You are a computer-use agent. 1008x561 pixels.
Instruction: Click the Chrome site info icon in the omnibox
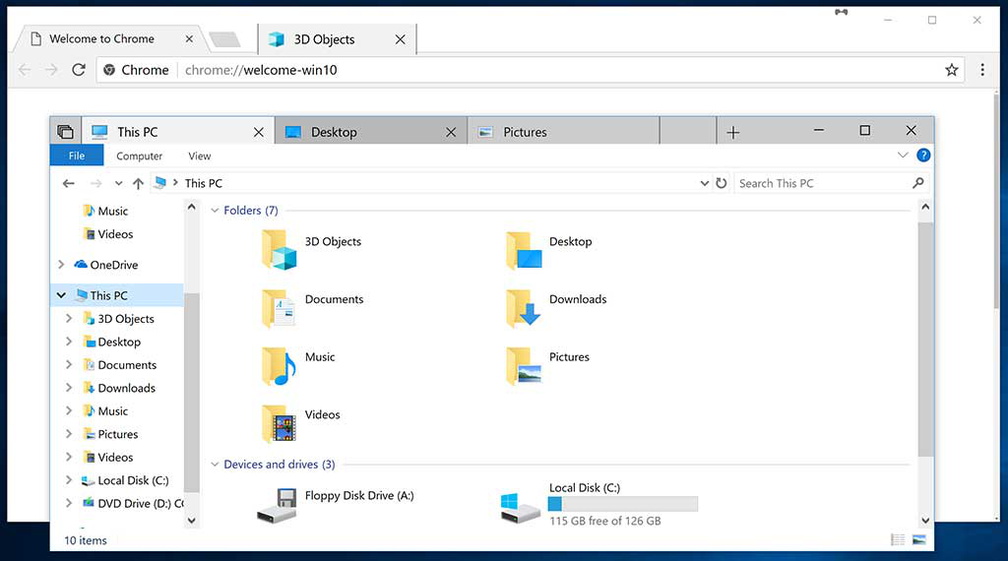click(x=109, y=69)
